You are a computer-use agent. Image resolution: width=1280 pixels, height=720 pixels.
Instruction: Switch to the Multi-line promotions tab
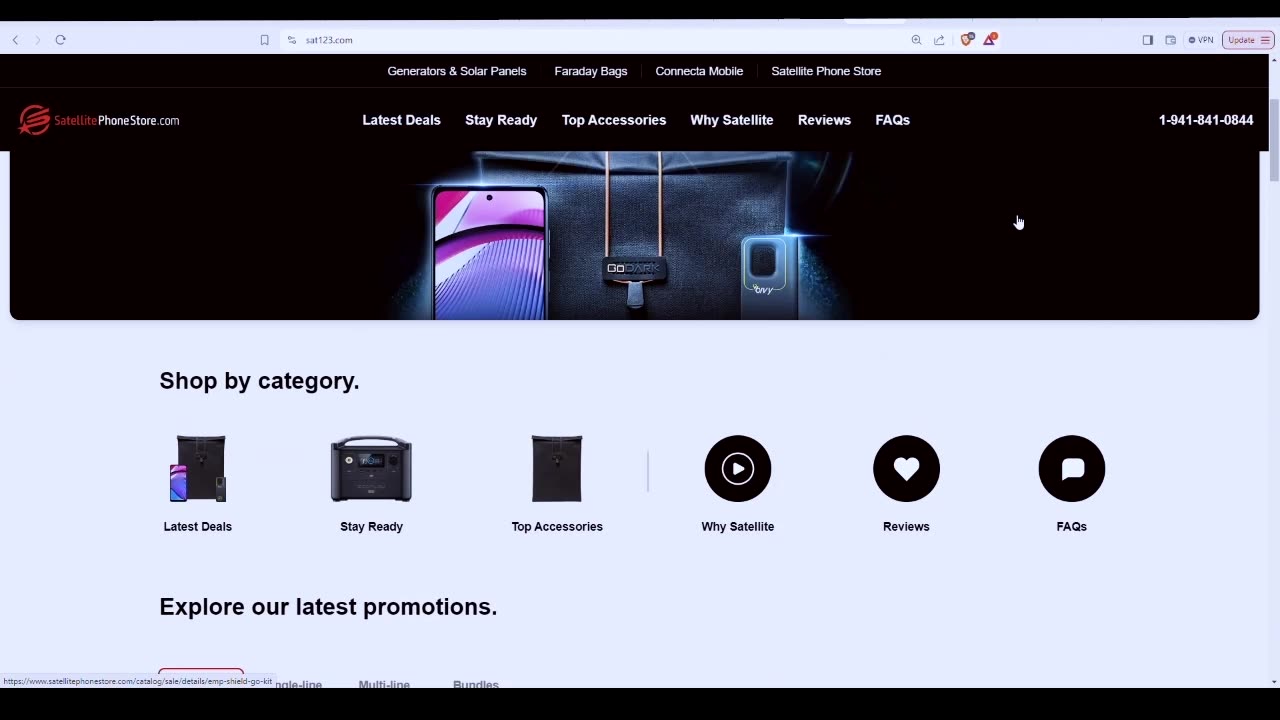tap(384, 684)
